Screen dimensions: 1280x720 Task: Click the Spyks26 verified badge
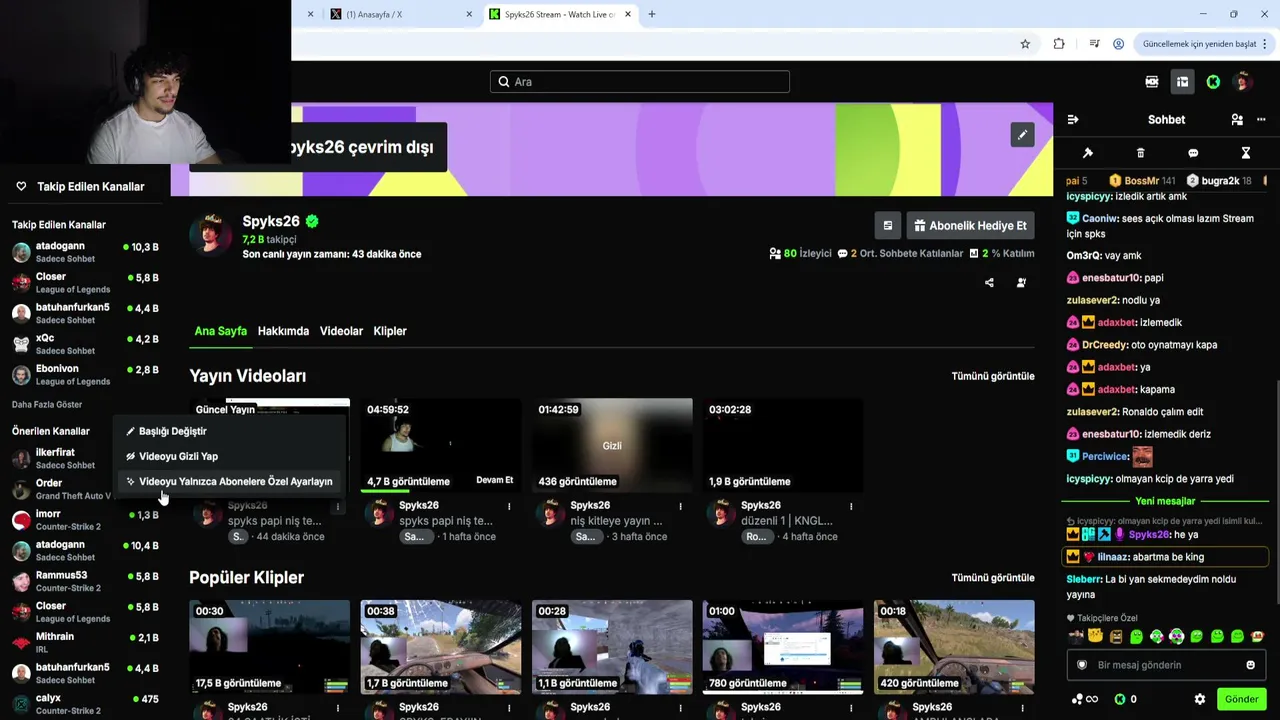pyautogui.click(x=312, y=221)
